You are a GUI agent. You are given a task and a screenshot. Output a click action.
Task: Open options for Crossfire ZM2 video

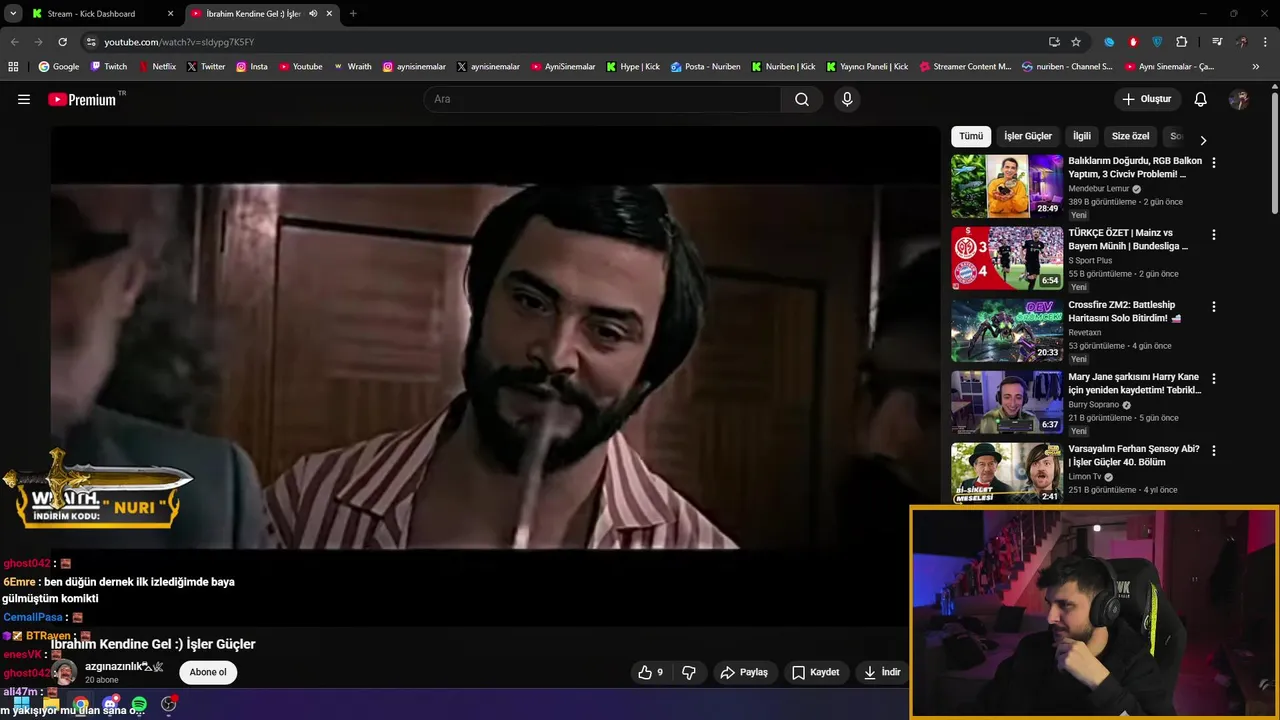[x=1214, y=306]
